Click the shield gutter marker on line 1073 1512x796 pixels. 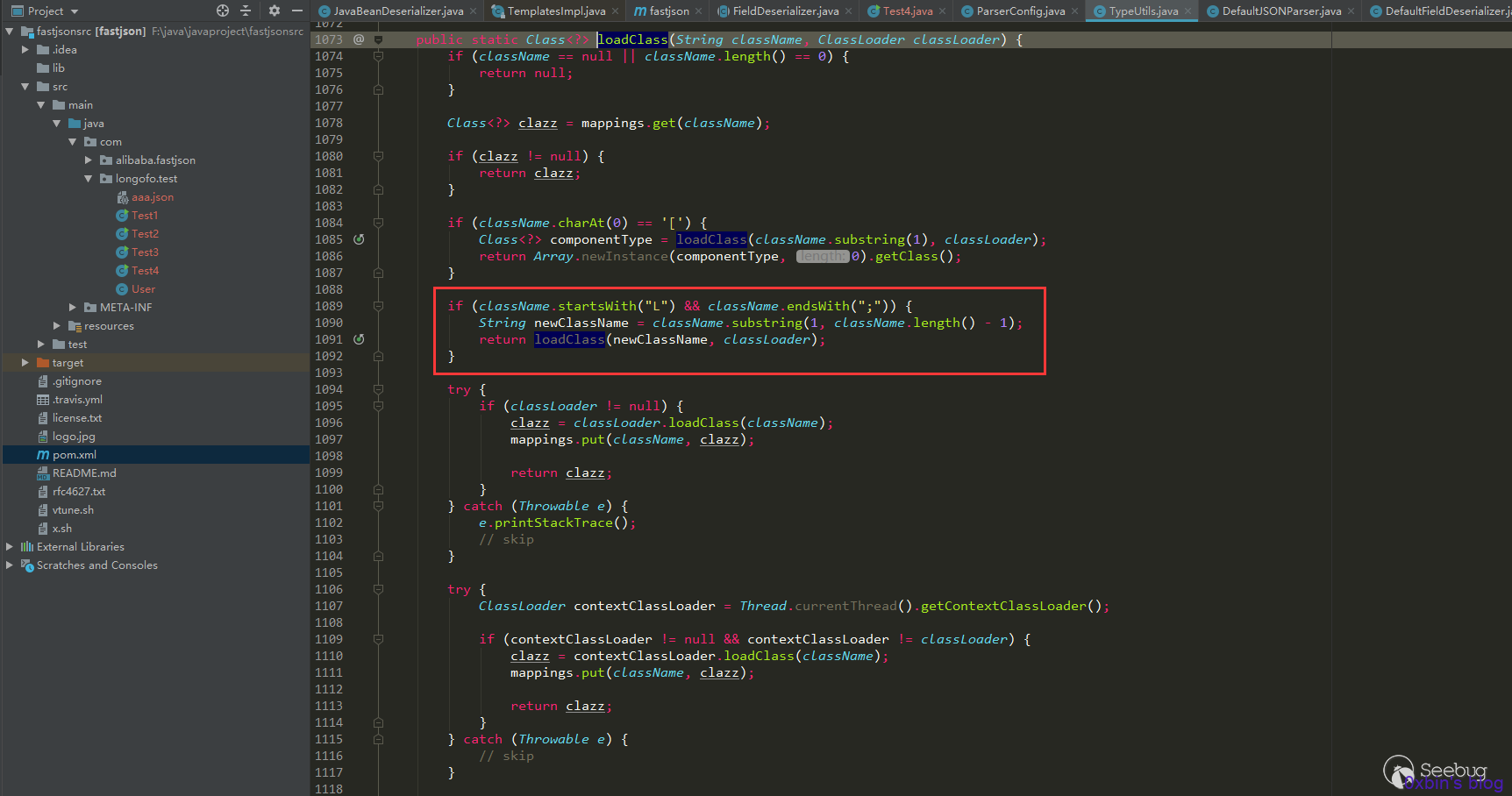[x=378, y=39]
